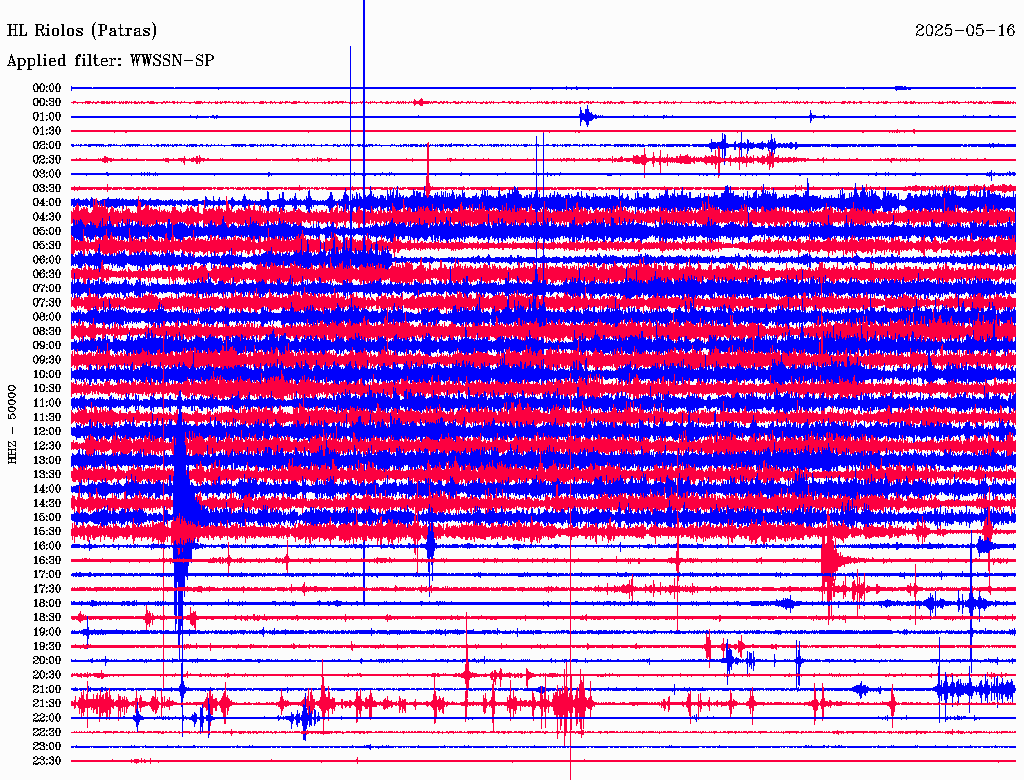Select the 15:30 time label

[x=47, y=531]
